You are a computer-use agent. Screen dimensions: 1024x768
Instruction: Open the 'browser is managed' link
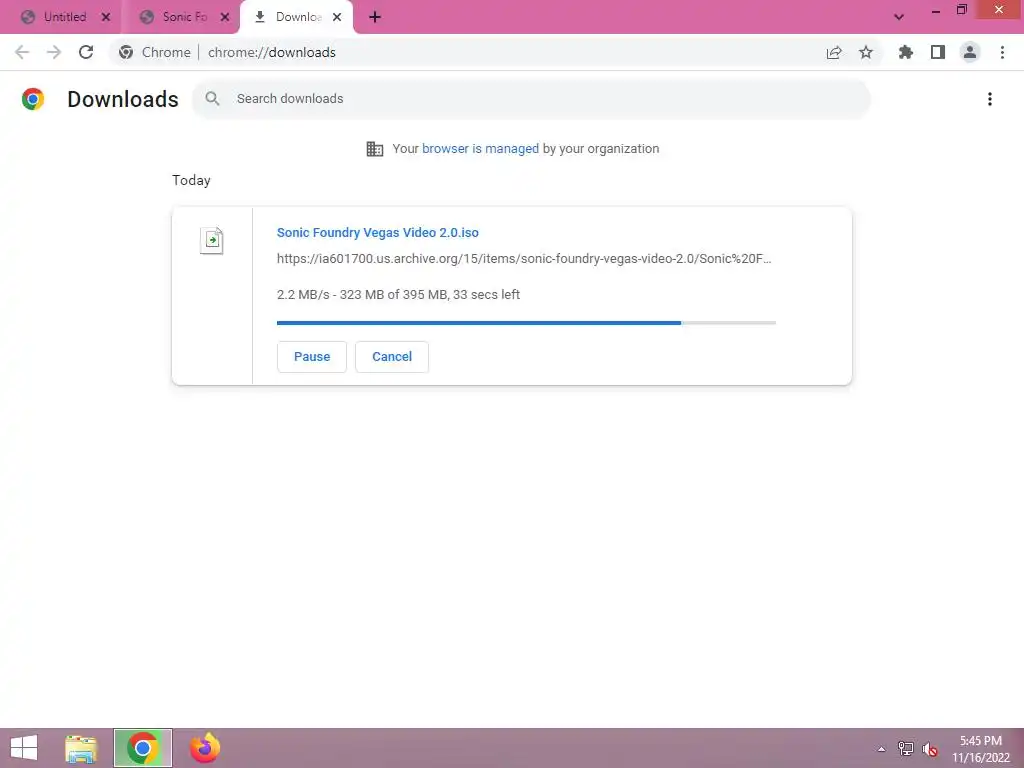coord(480,149)
